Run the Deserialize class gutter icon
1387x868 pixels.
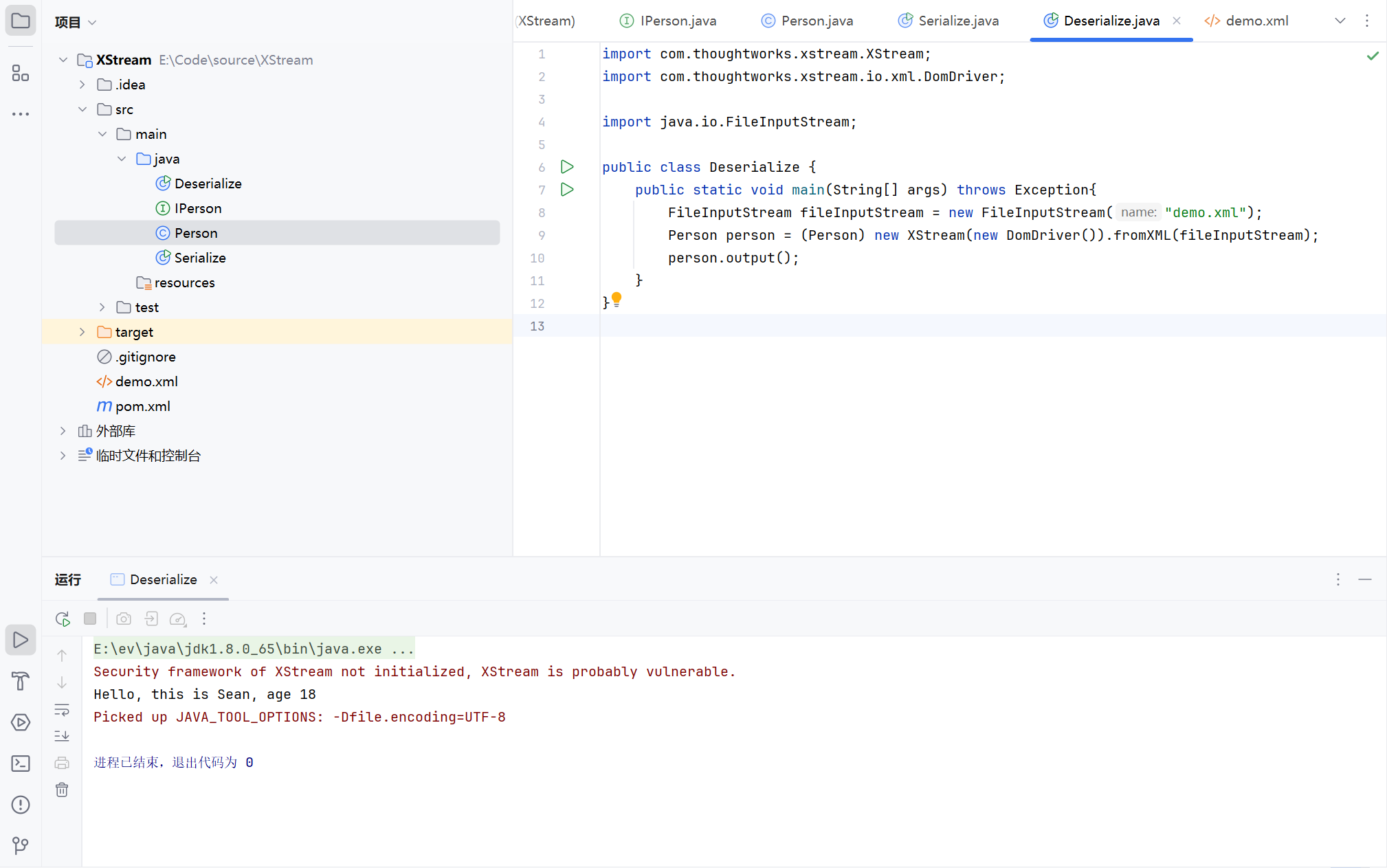tap(567, 167)
